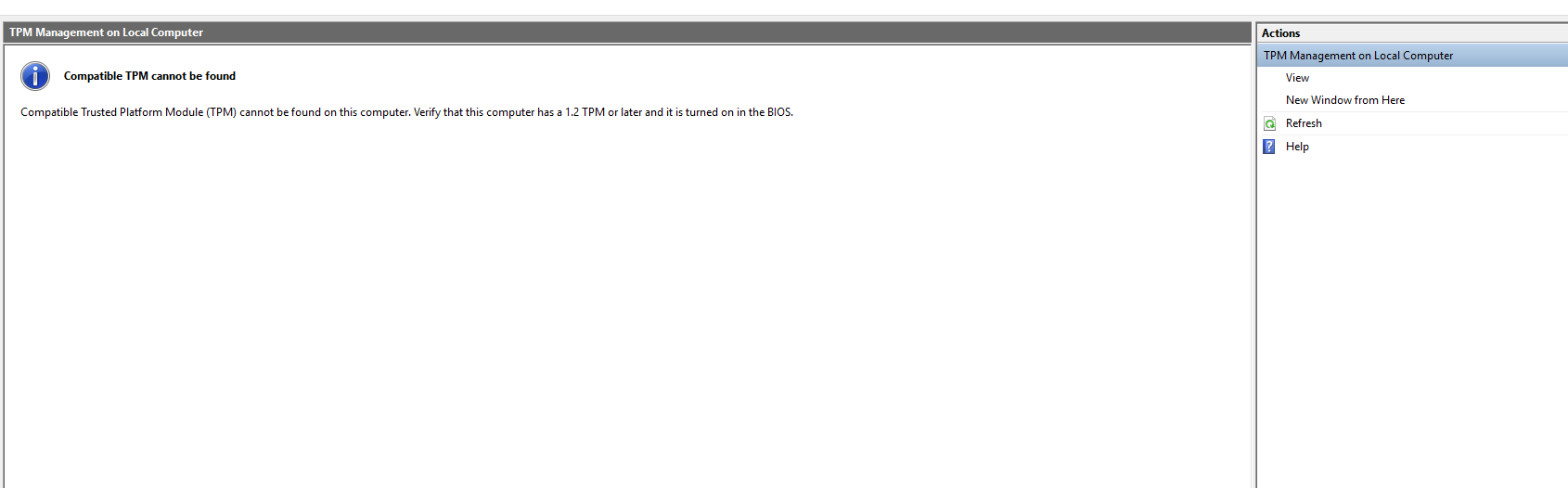Click the word 'BIOS' in the message

(x=778, y=112)
